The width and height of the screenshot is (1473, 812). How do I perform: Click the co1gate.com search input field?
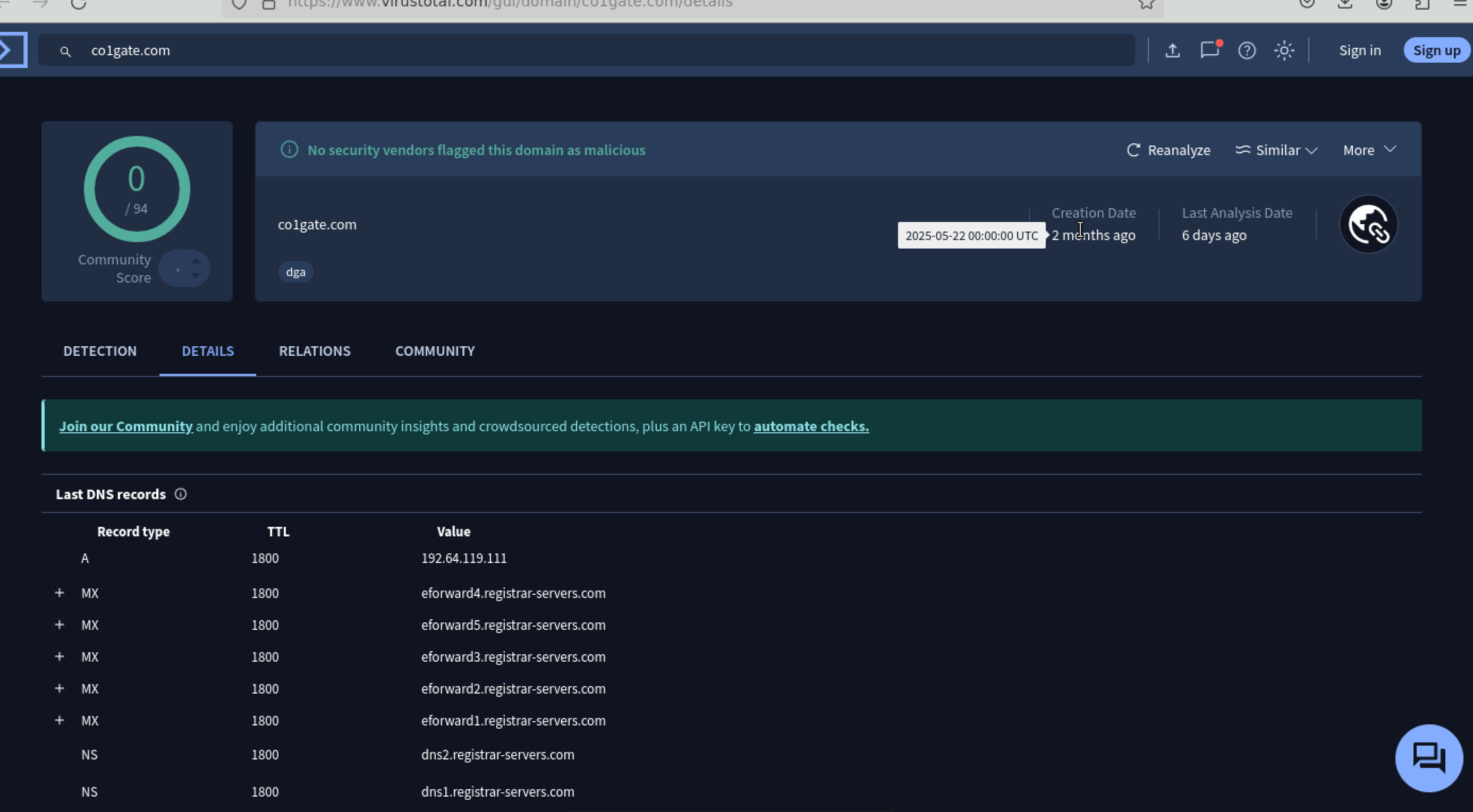coord(587,50)
